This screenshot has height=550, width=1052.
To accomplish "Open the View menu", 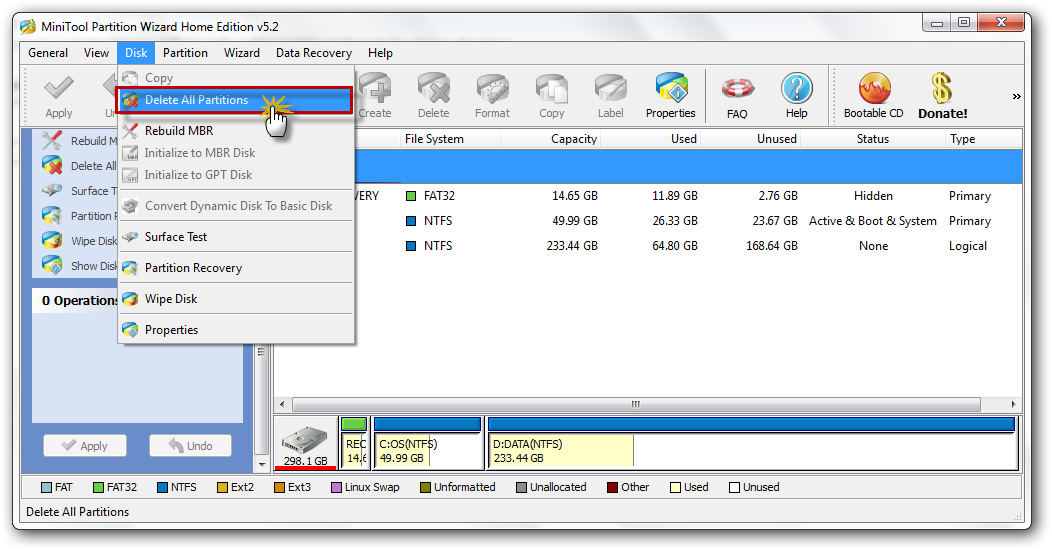I will (x=96, y=53).
